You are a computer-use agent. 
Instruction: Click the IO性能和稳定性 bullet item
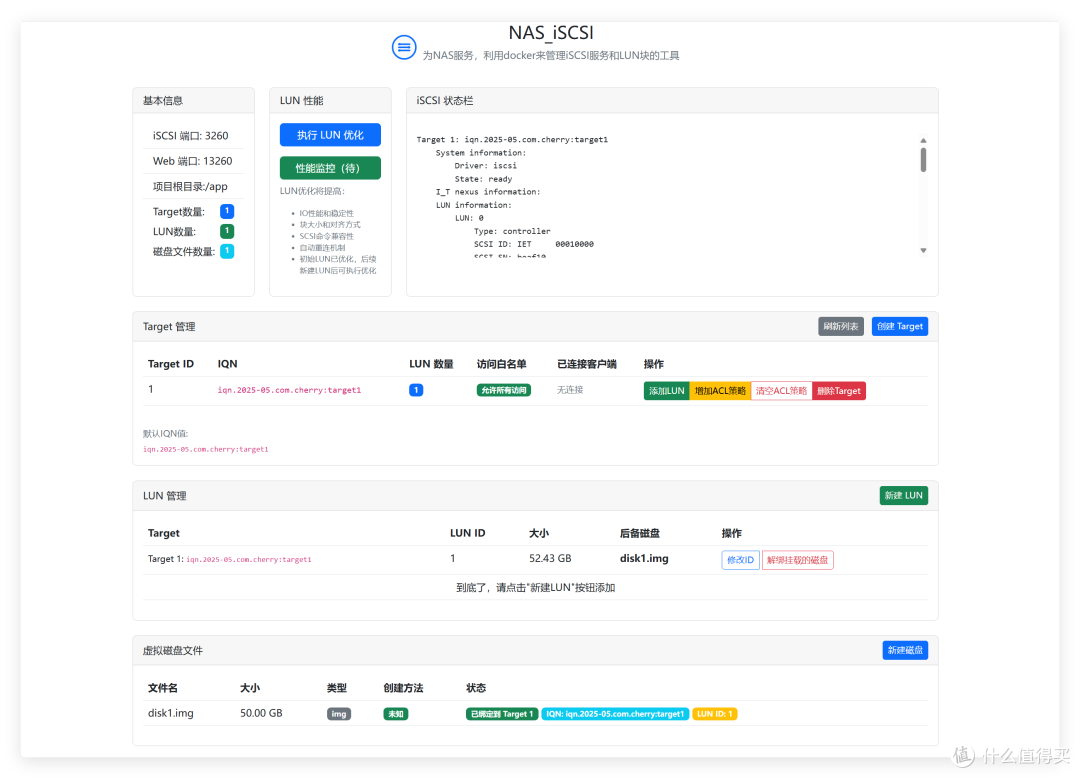click(x=326, y=213)
